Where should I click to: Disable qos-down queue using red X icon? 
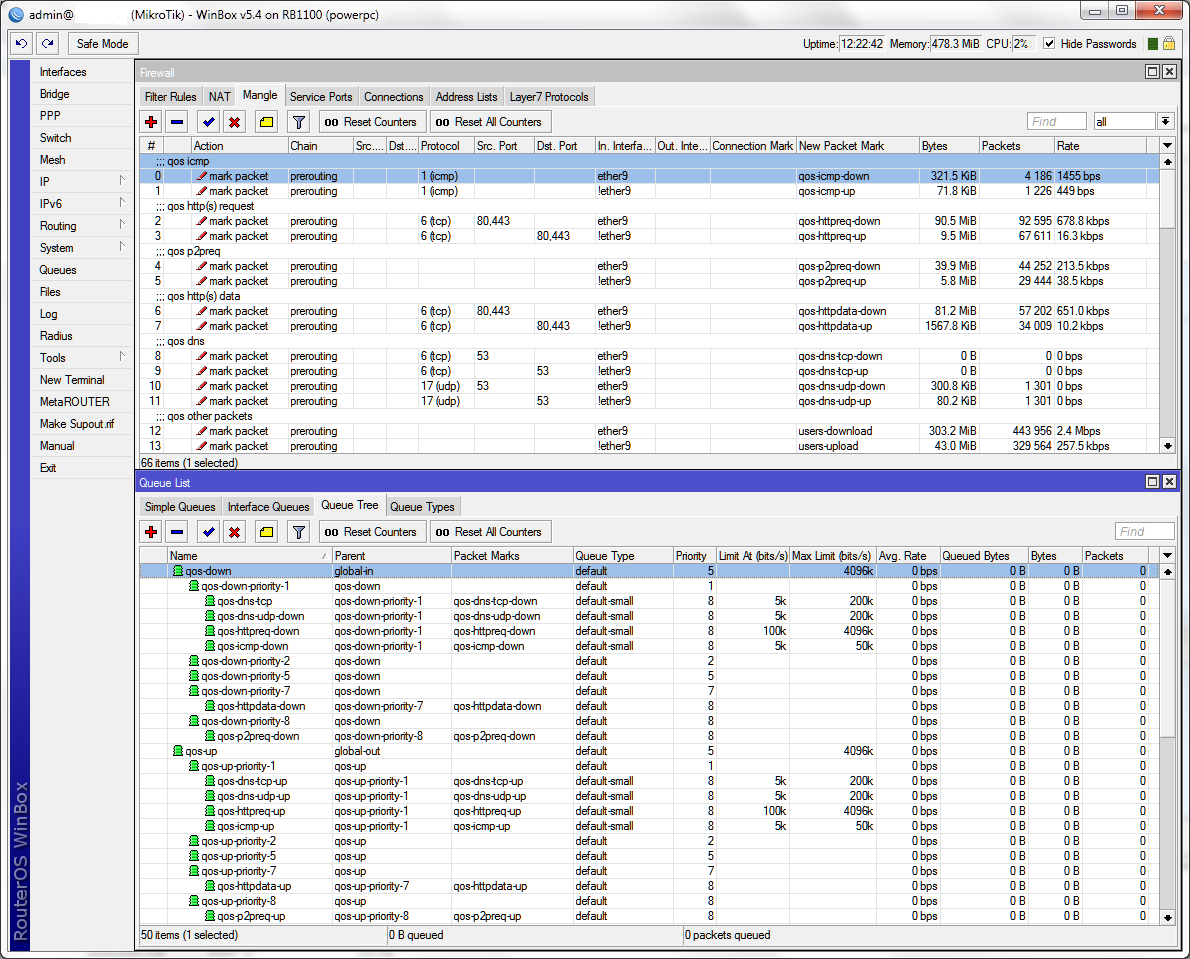[234, 532]
